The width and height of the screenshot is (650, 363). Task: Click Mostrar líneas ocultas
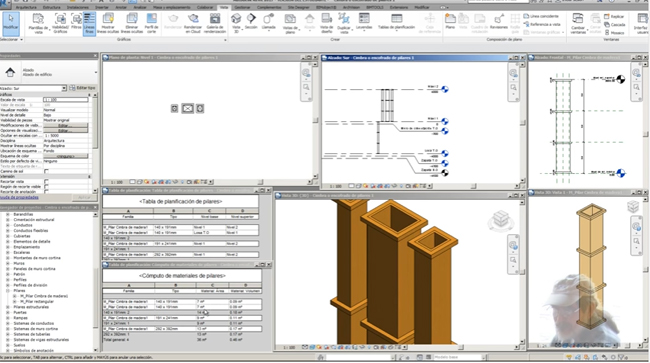[x=108, y=23]
